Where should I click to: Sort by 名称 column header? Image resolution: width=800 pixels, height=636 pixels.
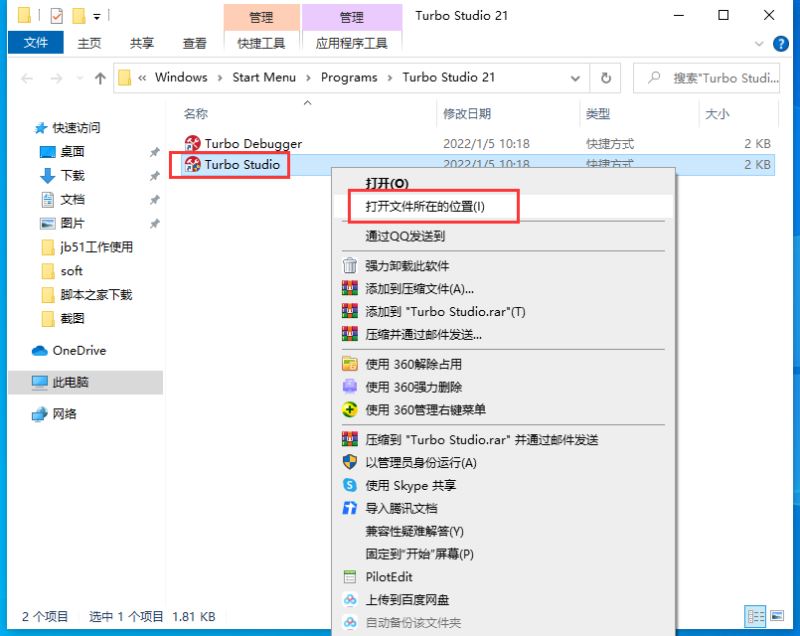(196, 114)
